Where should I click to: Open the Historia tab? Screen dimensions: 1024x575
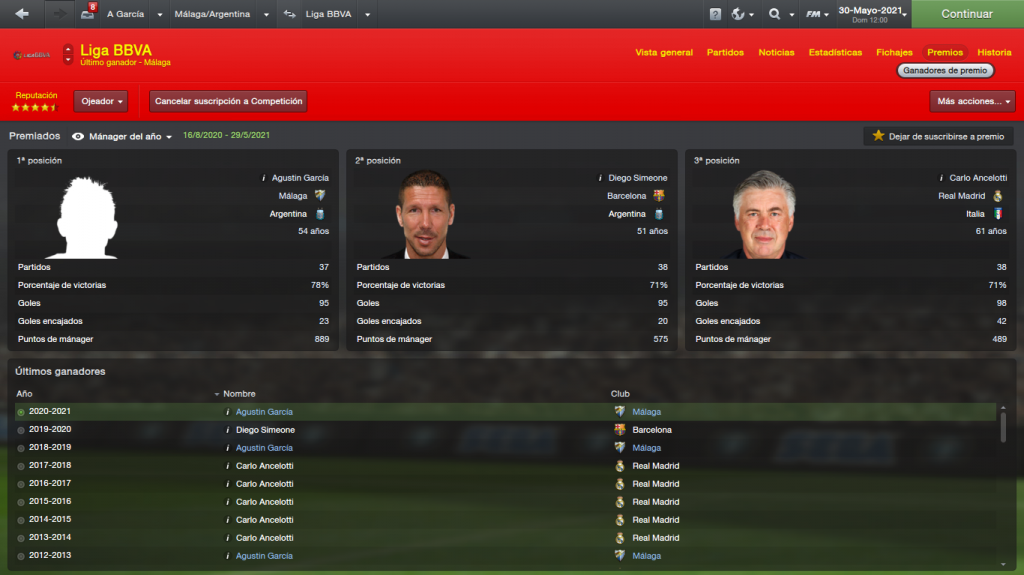[x=994, y=52]
